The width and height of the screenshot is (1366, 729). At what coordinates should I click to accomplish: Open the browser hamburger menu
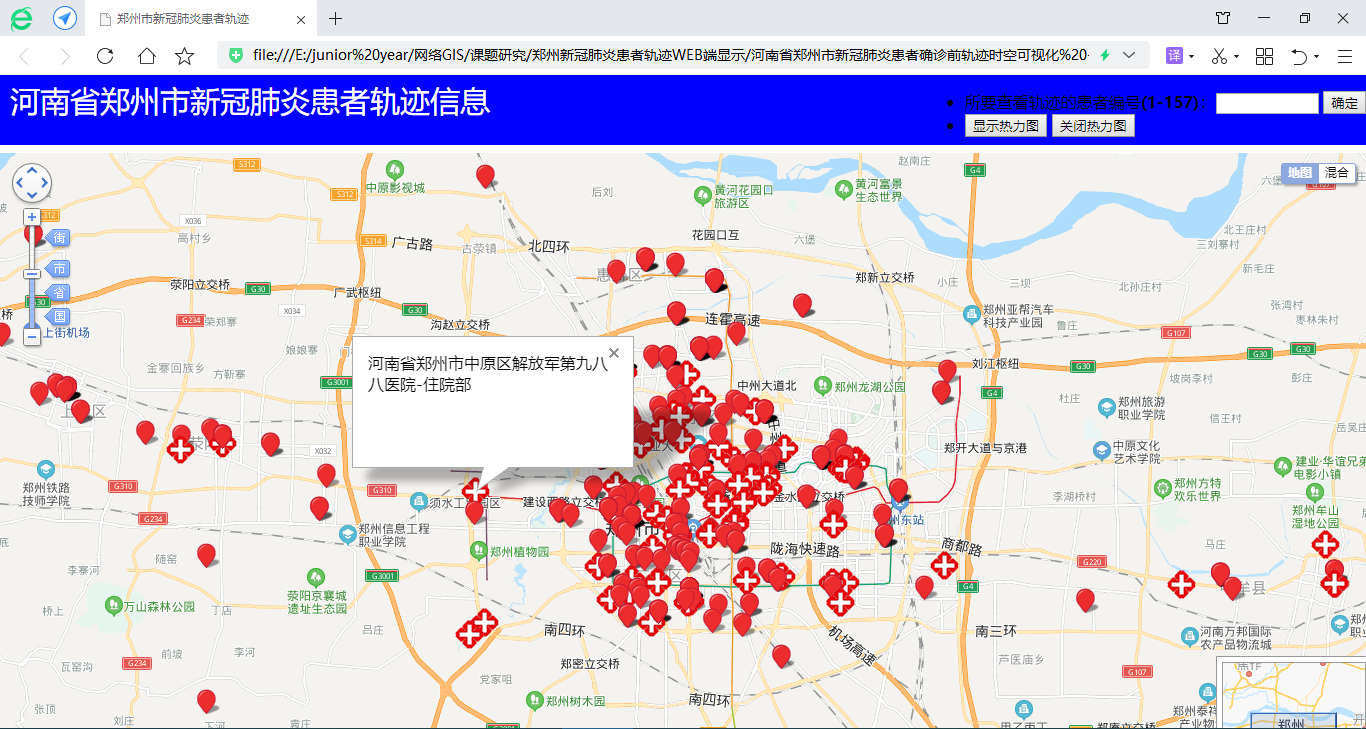1345,56
